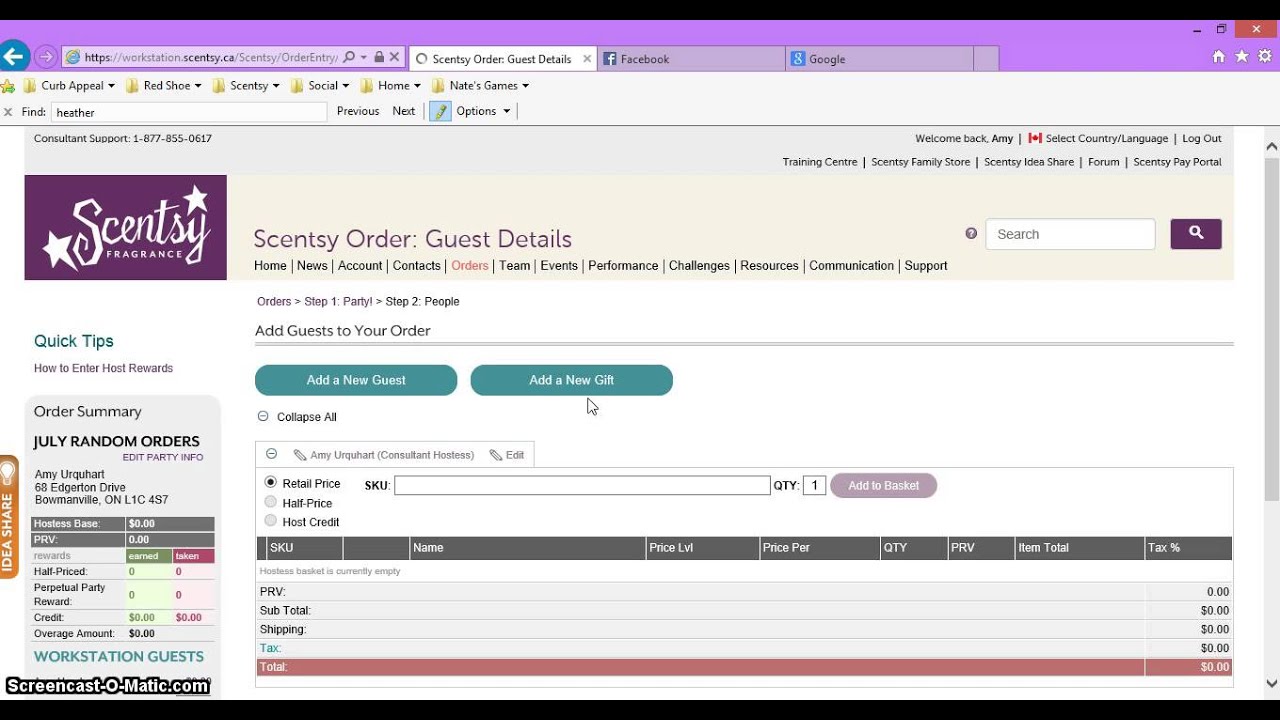
Task: Open the Orders menu item
Action: pyautogui.click(x=470, y=265)
